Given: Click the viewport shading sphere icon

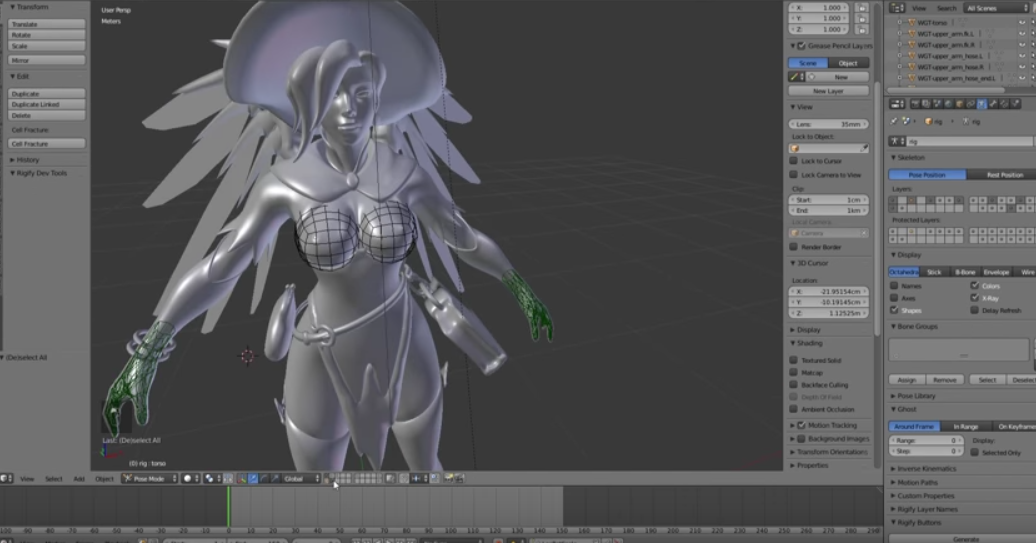Looking at the screenshot, I should click(x=187, y=479).
